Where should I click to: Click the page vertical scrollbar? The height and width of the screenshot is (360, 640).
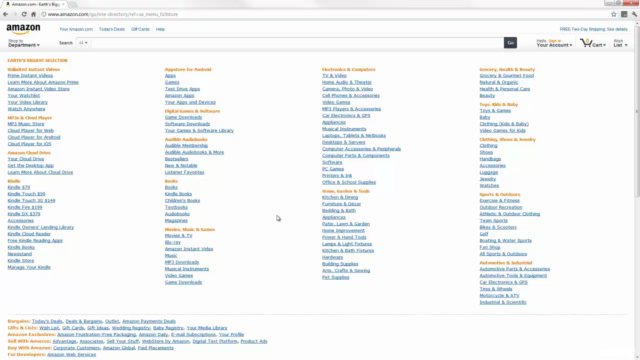637,110
